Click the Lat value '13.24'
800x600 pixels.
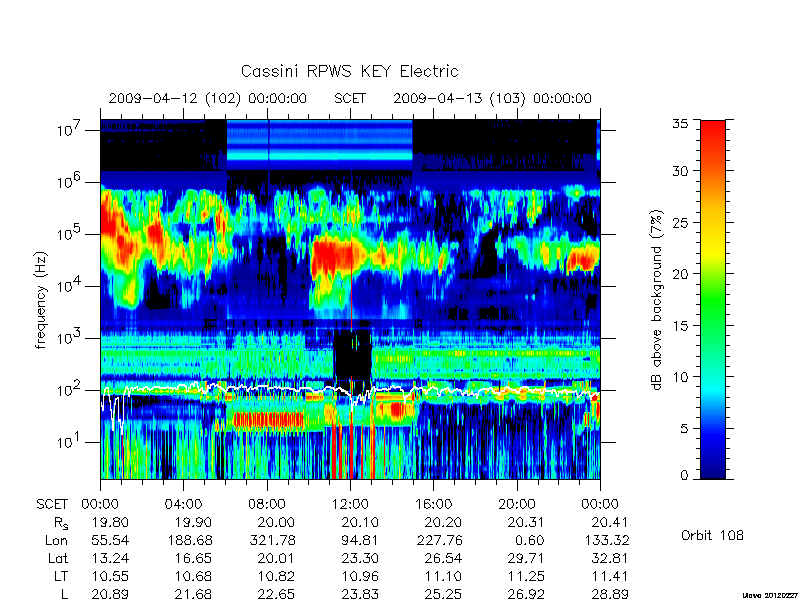tap(110, 558)
